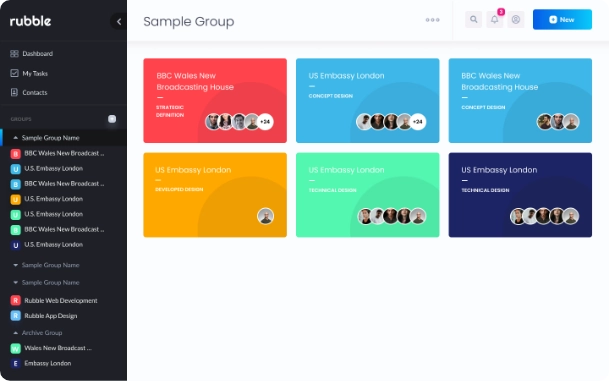Viewport: 609px width, 381px height.
Task: Click the blue New button
Action: tap(562, 19)
